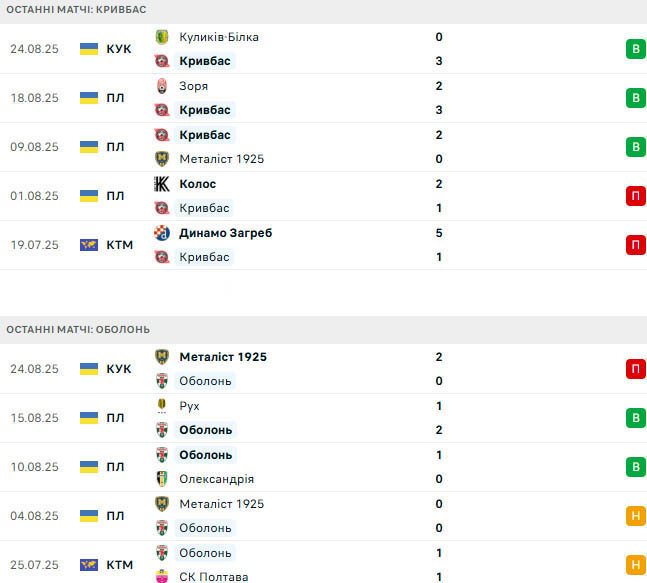Click the КУК competition label for Metalist 1925 match
Image resolution: width=647 pixels, height=583 pixels.
tap(118, 369)
